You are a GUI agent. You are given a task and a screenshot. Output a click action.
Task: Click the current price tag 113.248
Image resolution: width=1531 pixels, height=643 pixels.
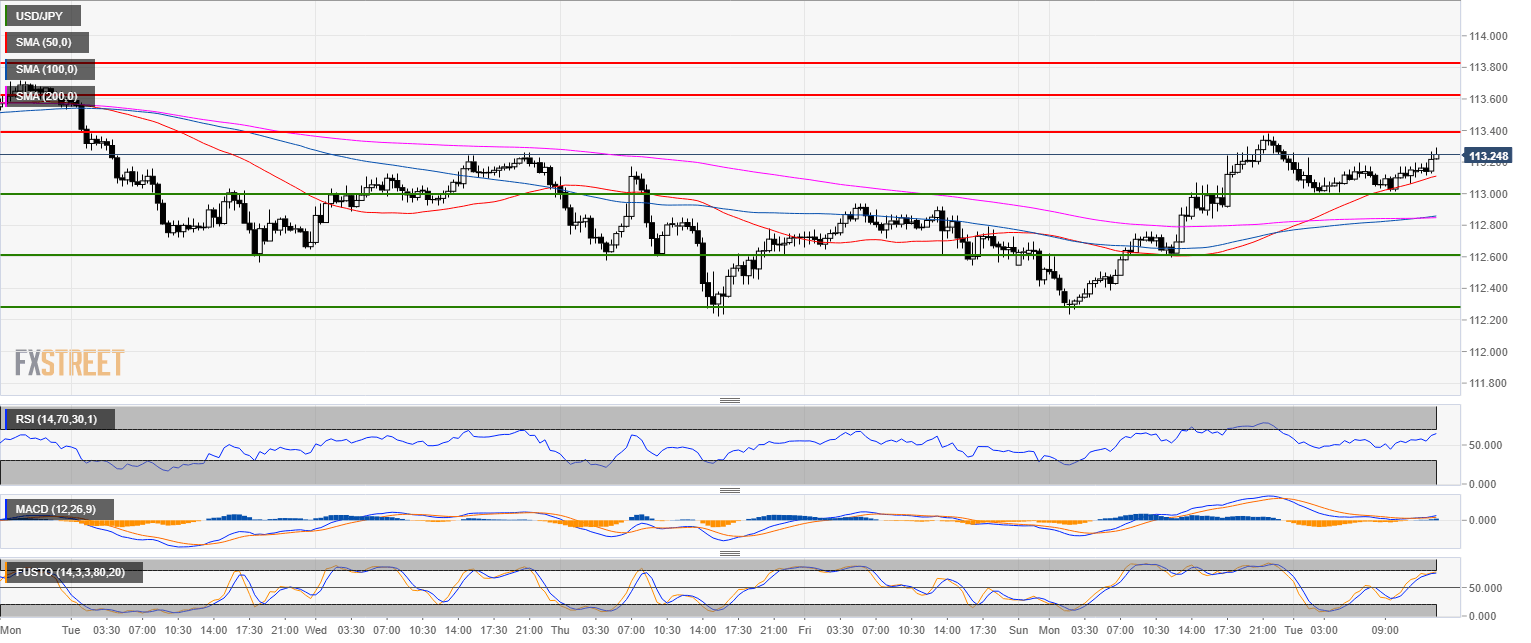click(x=1487, y=156)
